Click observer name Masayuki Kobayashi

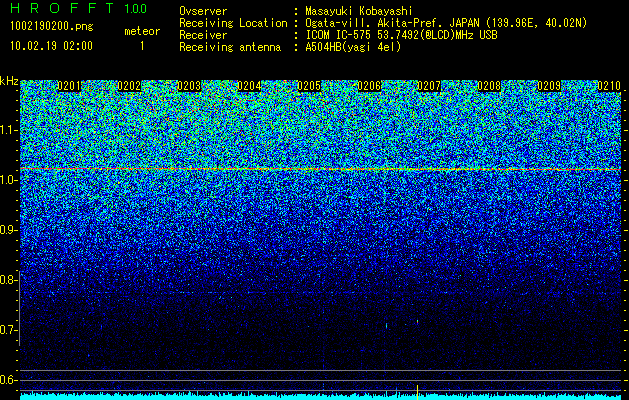[359, 11]
